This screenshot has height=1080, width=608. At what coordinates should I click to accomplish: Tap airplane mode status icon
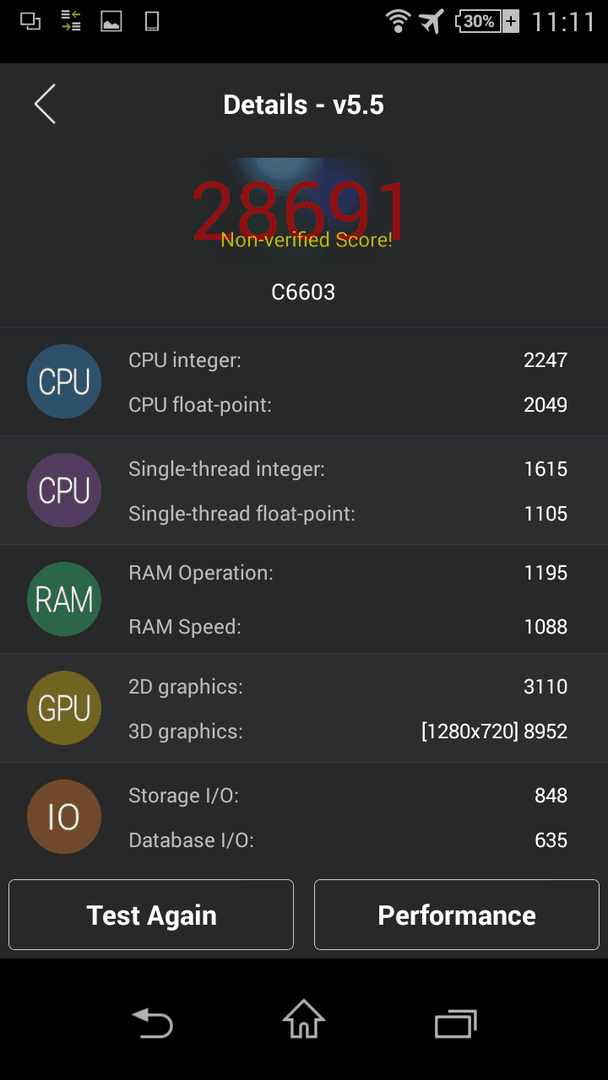pos(432,21)
